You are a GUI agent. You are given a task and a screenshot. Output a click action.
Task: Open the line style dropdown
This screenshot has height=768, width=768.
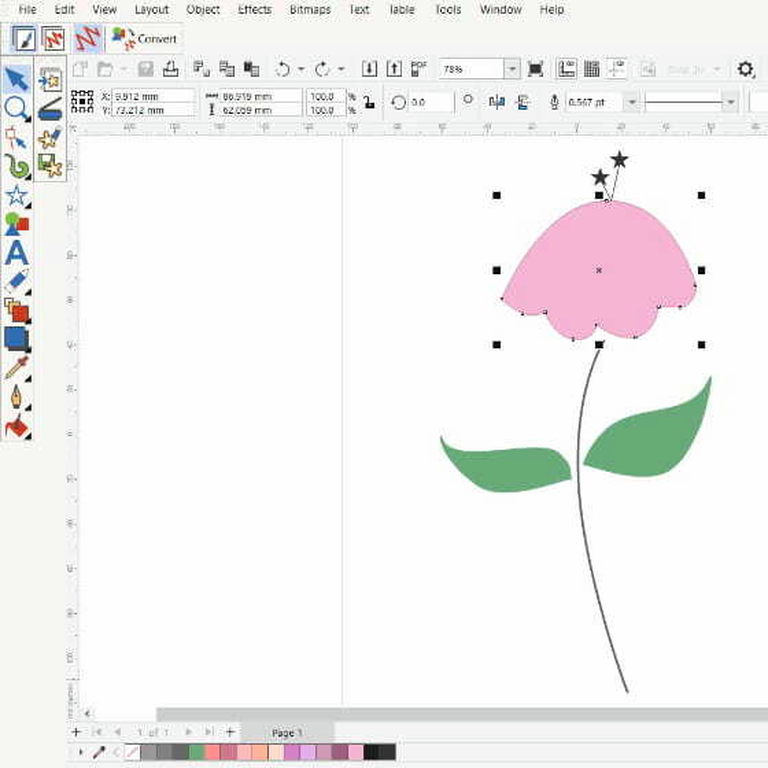pos(730,102)
